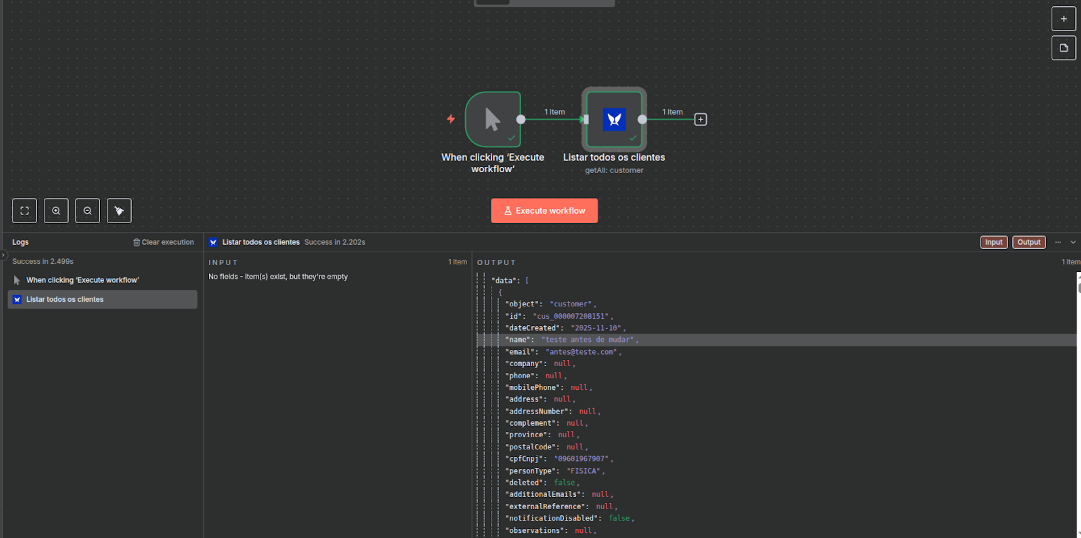Screen dimensions: 1081x538
Task: Select 'Listar todos os clientes' log entry
Action: coord(102,299)
